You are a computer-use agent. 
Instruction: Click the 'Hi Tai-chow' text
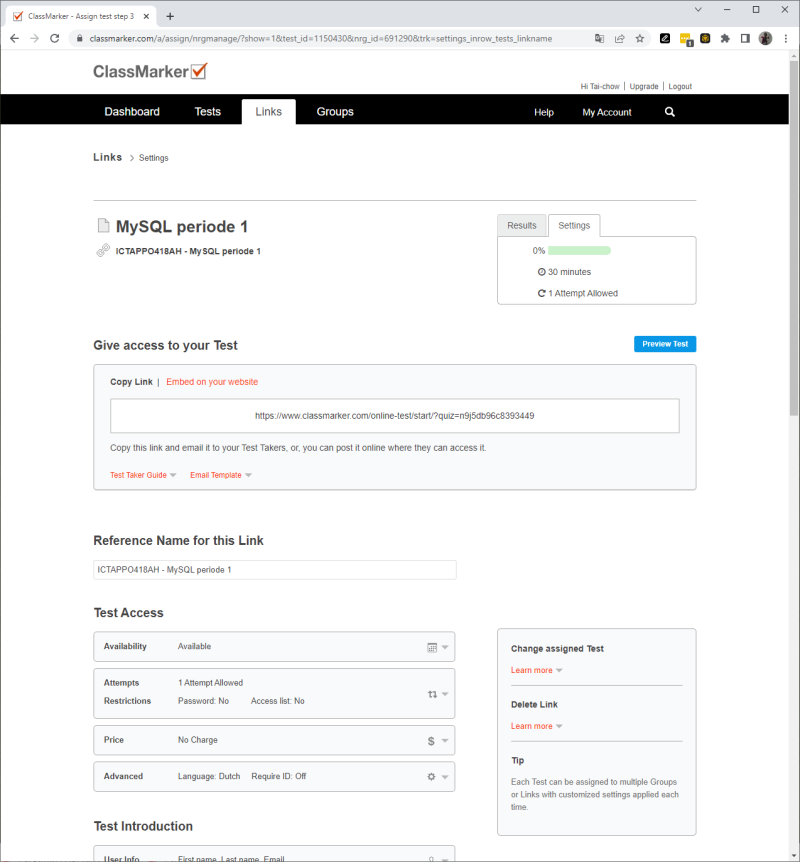[x=599, y=86]
